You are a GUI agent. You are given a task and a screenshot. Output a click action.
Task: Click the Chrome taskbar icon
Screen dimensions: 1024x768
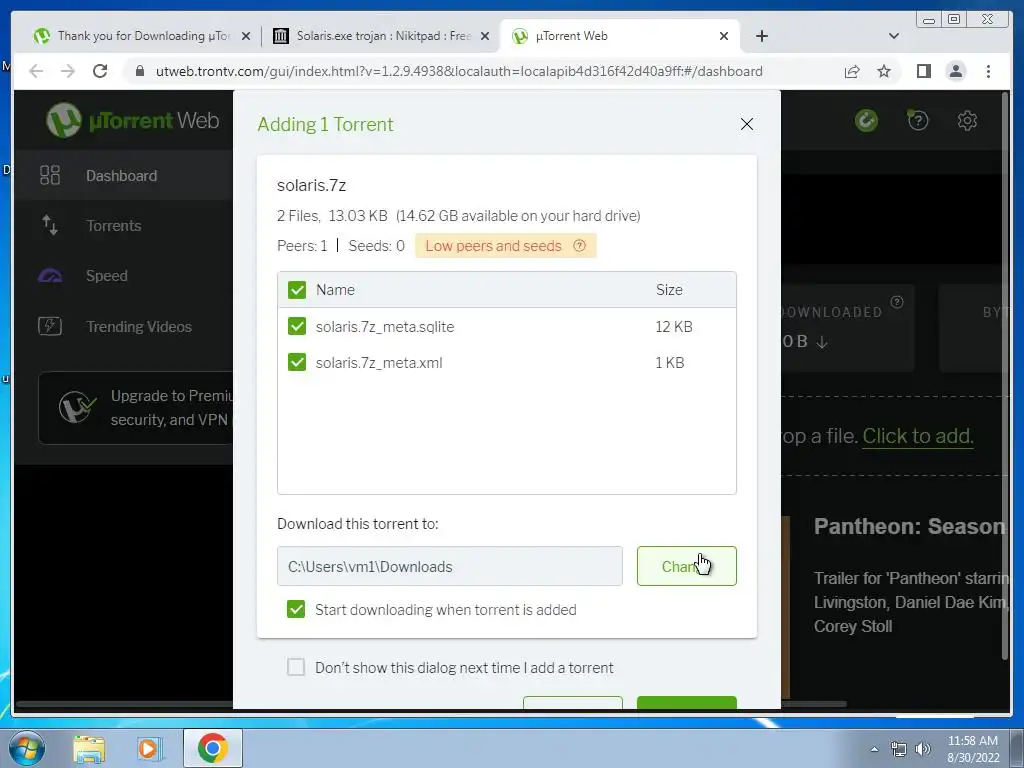coord(212,748)
